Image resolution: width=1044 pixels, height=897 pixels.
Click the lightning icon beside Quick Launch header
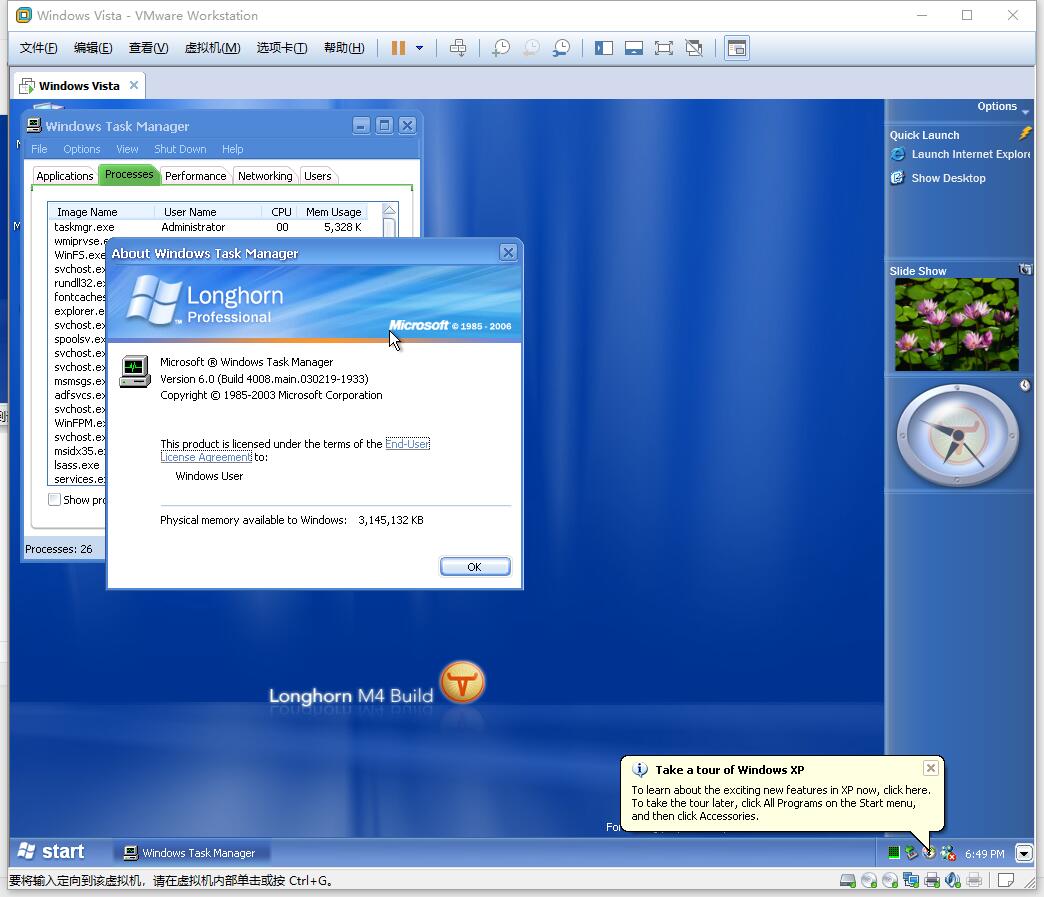tap(1025, 133)
